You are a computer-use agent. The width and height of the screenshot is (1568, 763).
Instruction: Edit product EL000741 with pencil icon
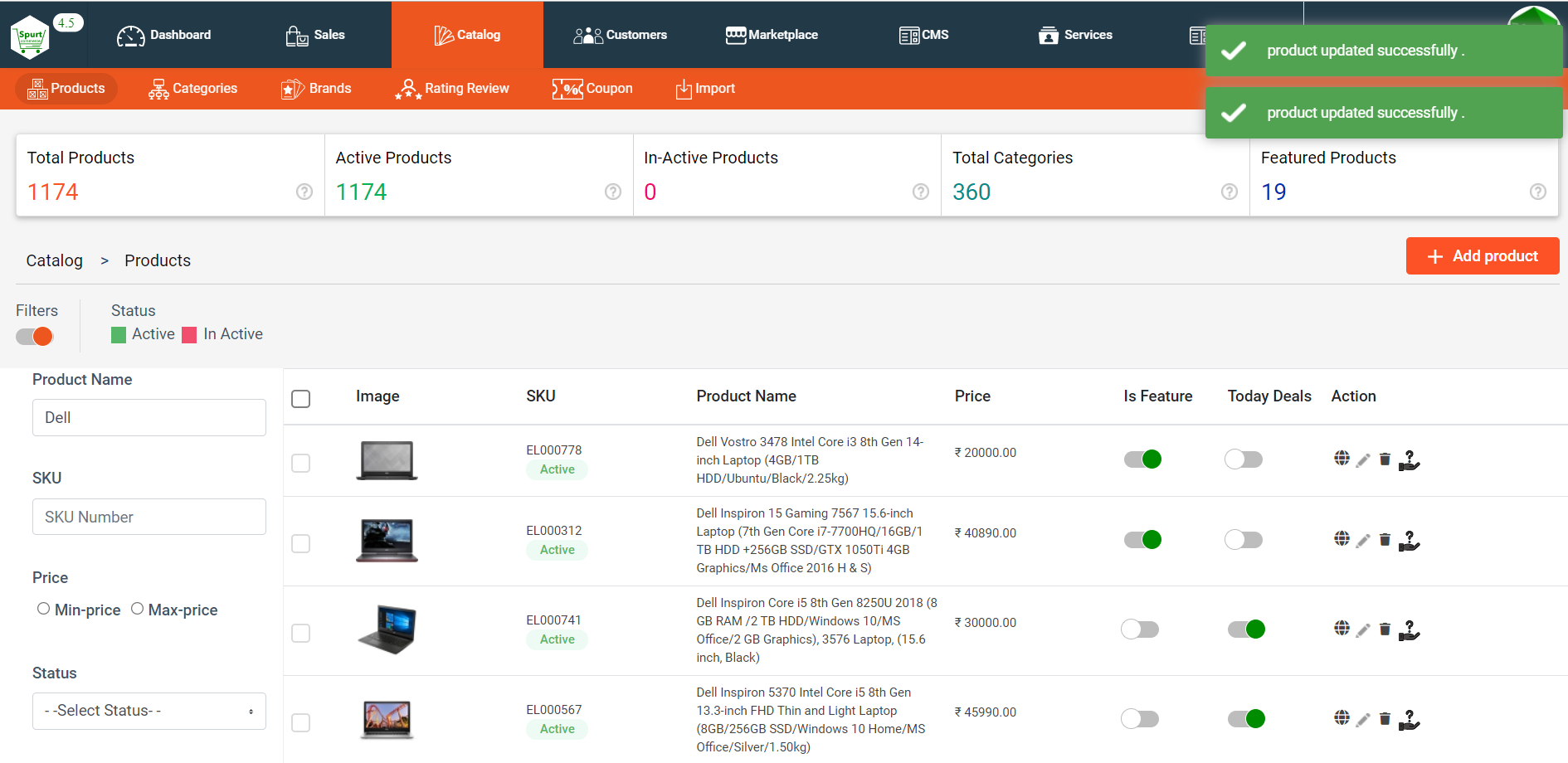[1363, 630]
